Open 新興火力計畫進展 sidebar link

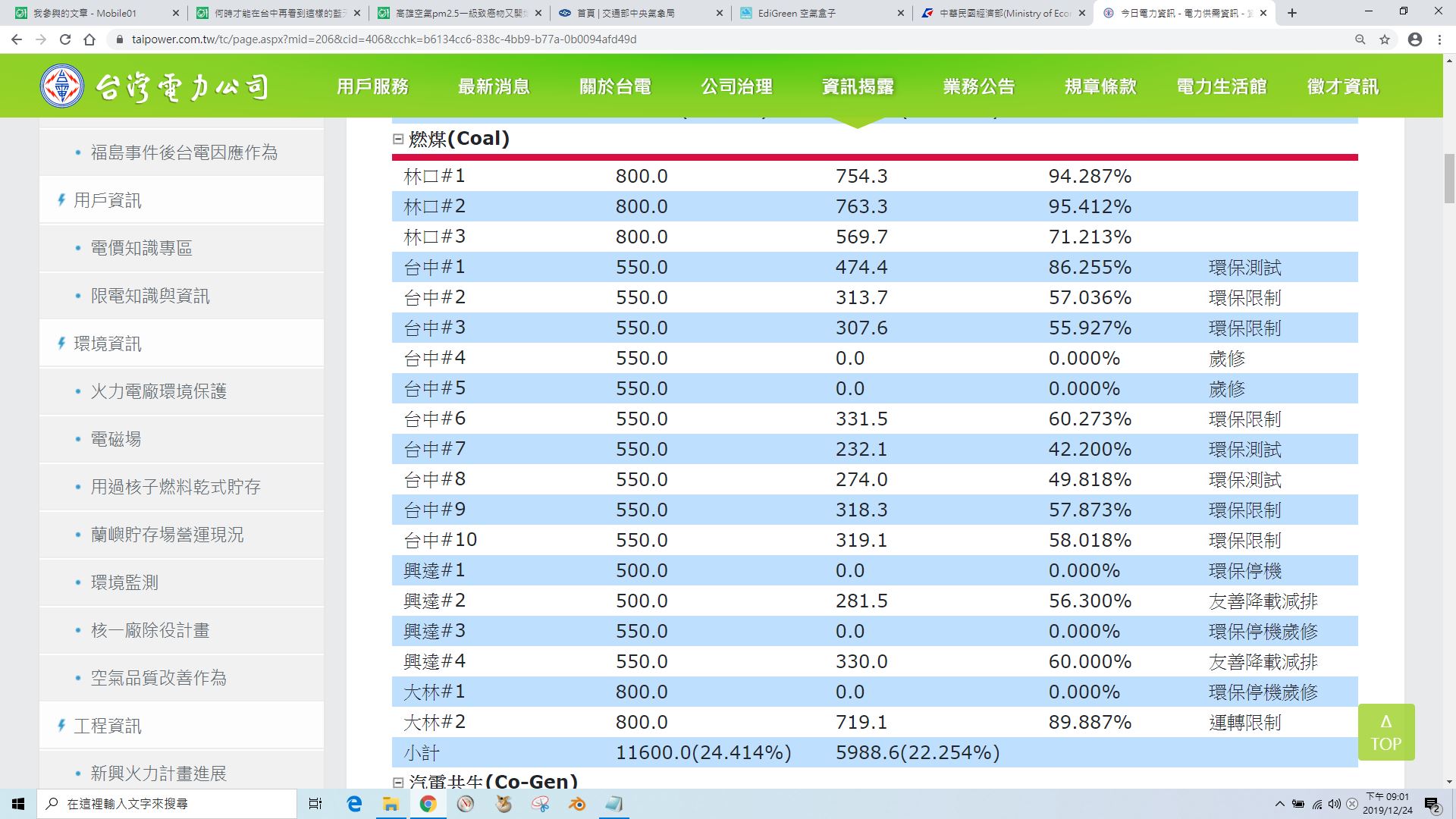pos(158,773)
